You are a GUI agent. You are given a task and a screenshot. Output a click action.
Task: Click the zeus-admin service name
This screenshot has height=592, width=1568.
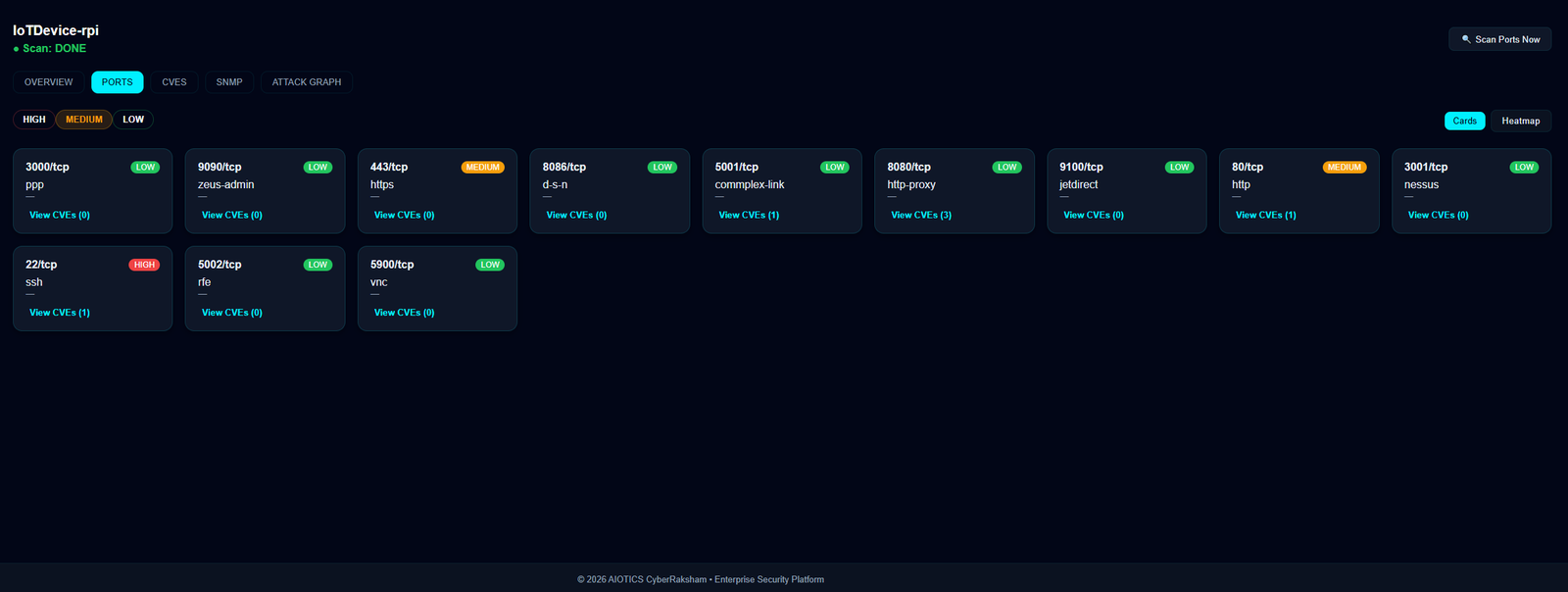click(226, 184)
